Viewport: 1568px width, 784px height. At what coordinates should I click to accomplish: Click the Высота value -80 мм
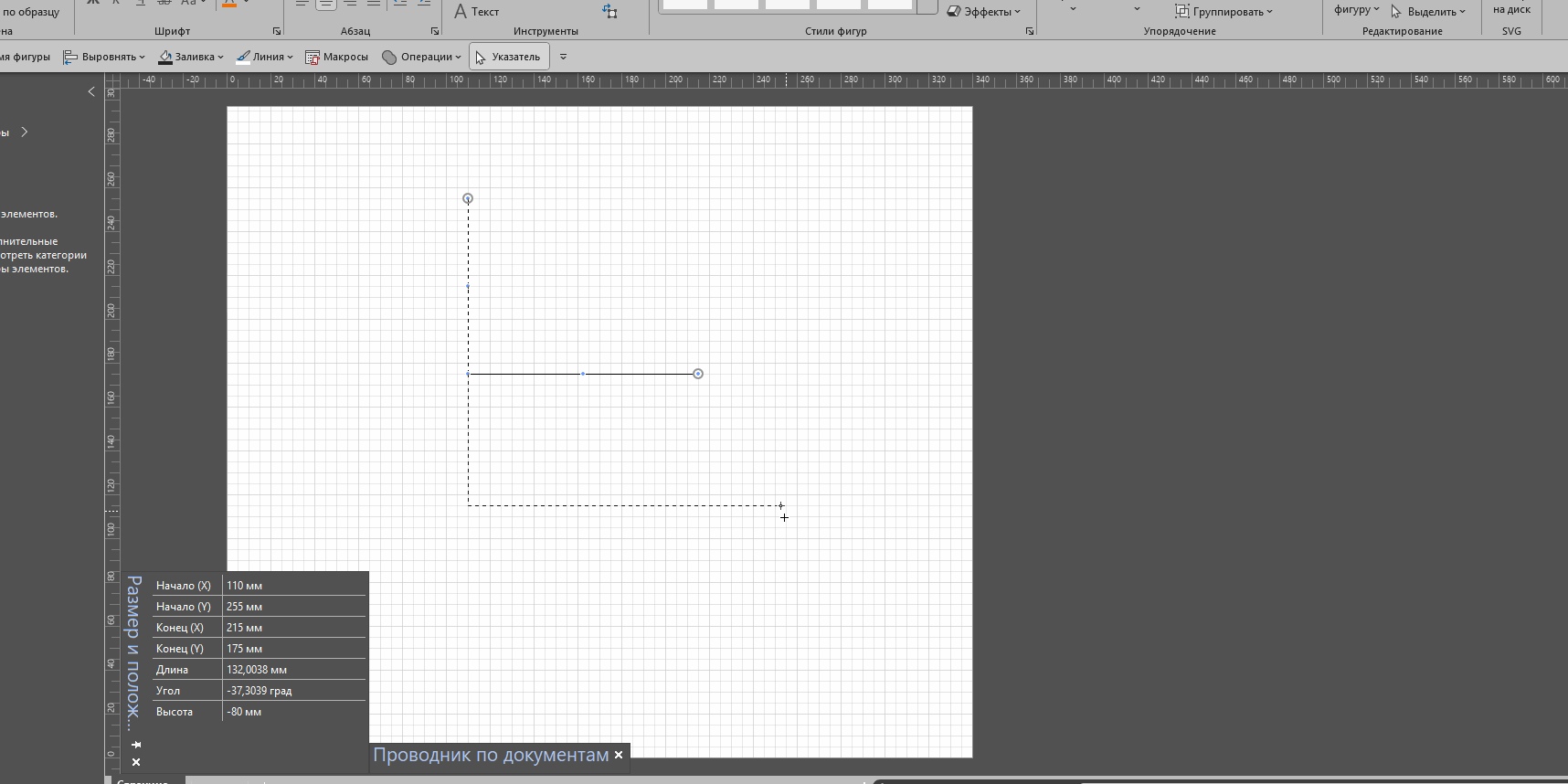(x=294, y=712)
